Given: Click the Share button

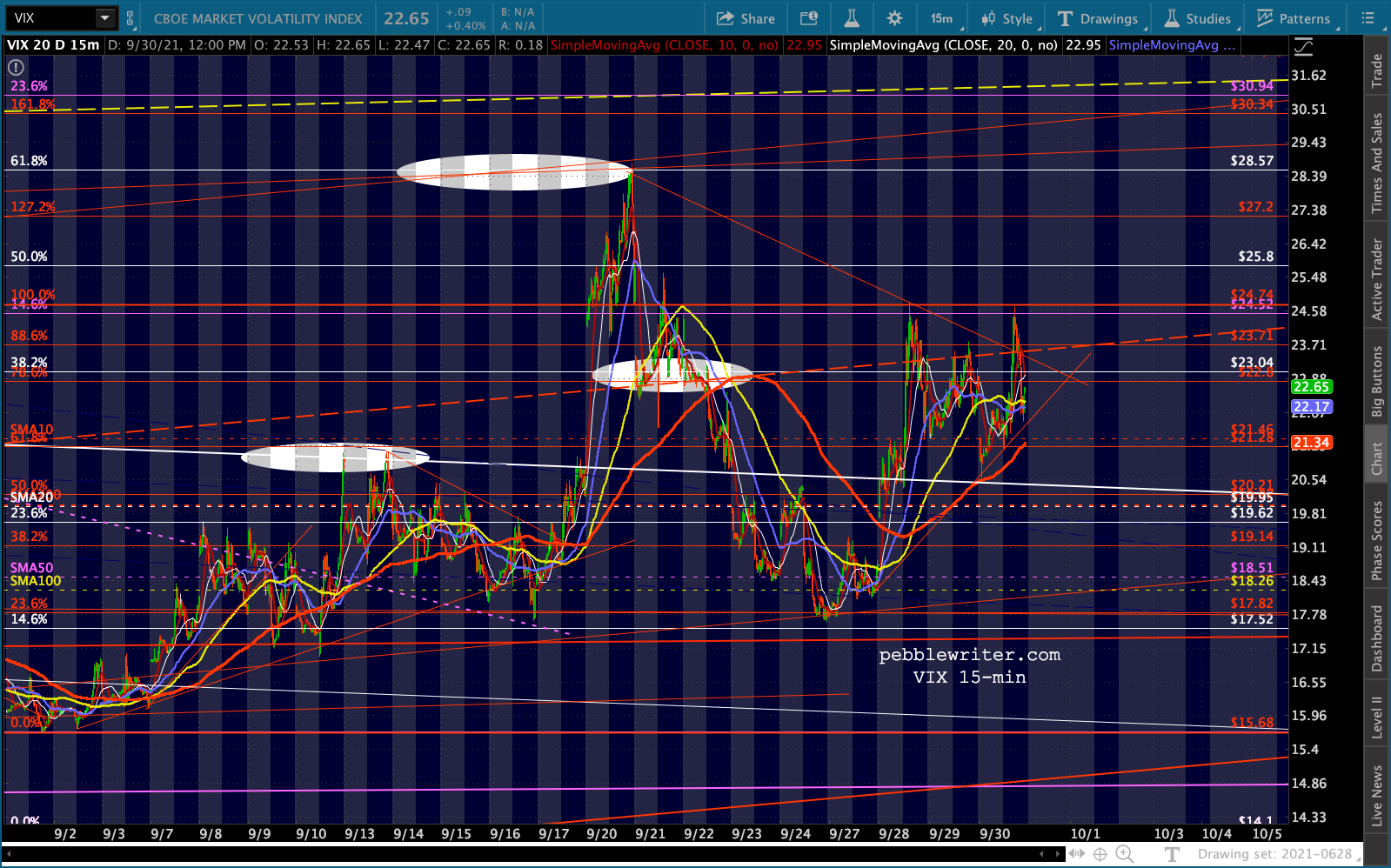Looking at the screenshot, I should 746,18.
